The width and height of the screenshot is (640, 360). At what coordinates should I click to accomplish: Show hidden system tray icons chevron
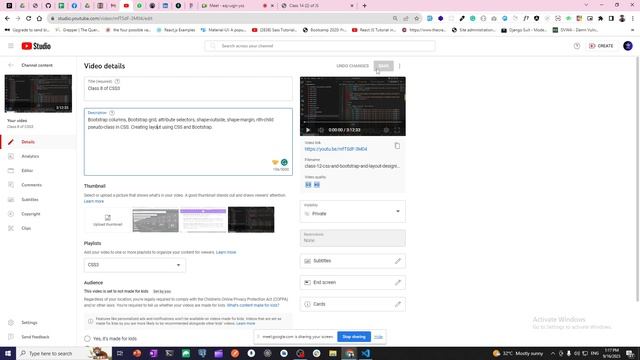pos(553,353)
